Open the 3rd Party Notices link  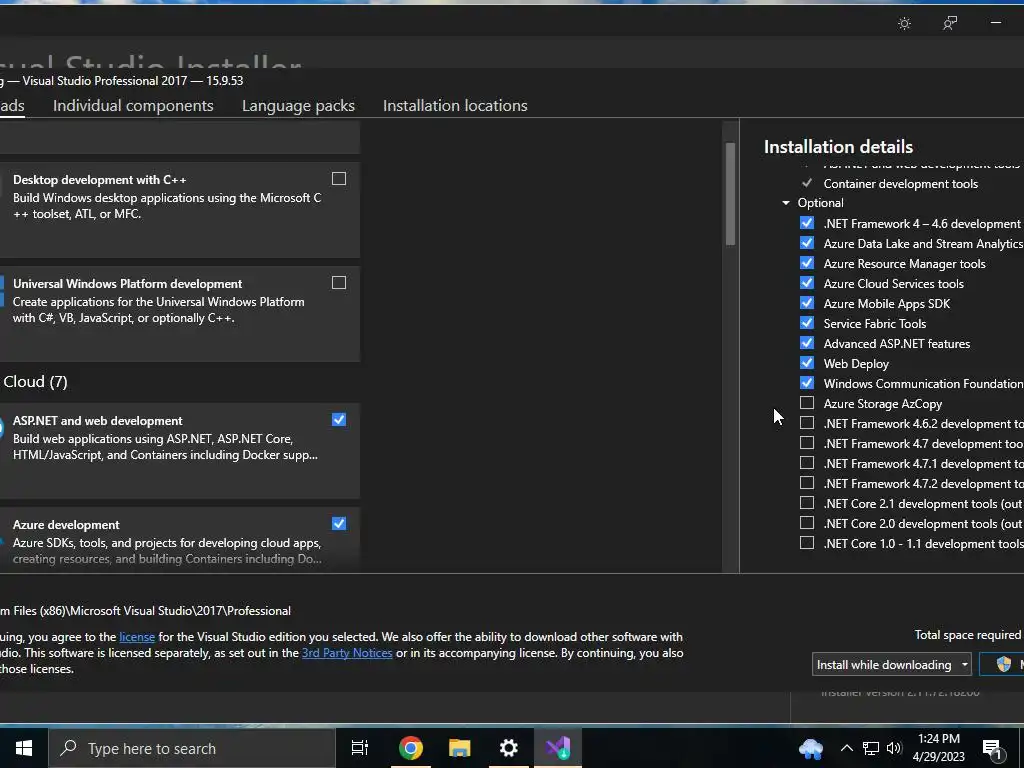347,653
